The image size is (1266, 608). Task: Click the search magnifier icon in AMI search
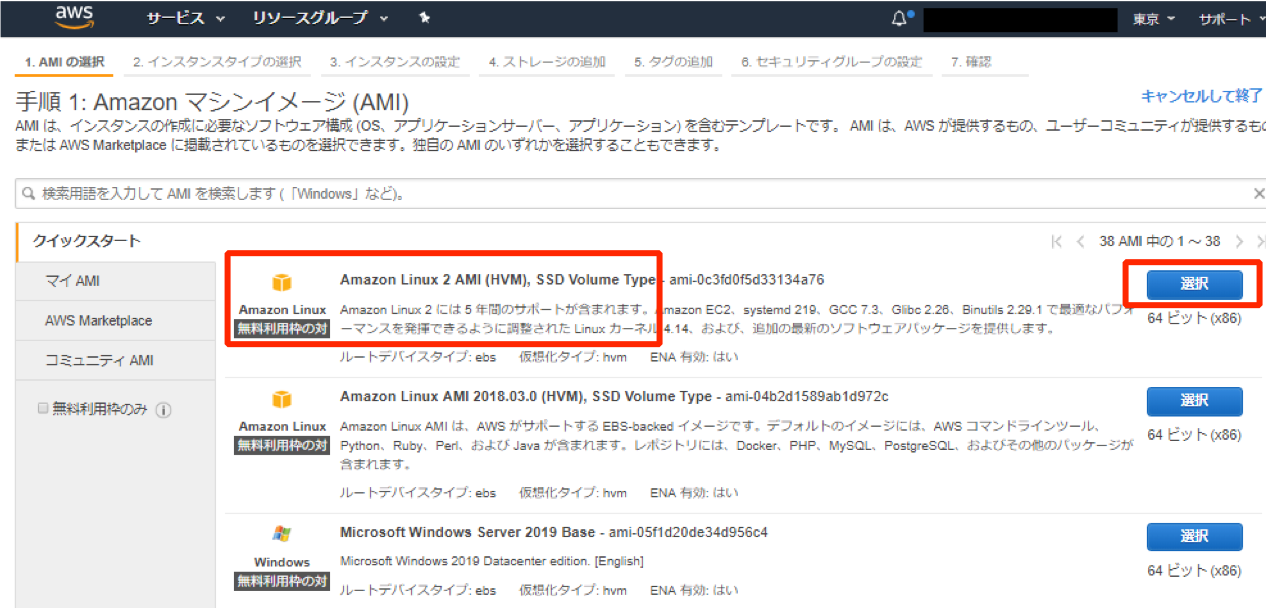click(29, 193)
